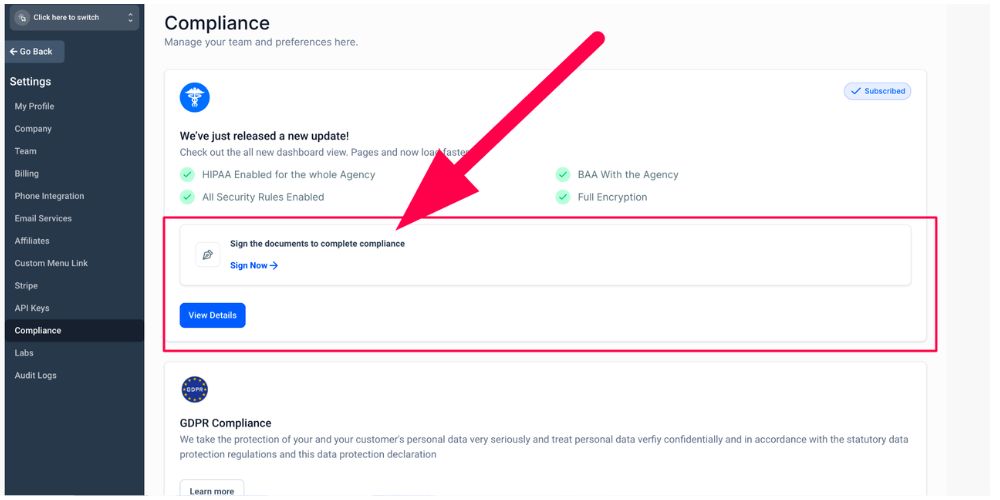Click Full Encryption green check icon
The width and height of the screenshot is (1000, 500).
(563, 197)
